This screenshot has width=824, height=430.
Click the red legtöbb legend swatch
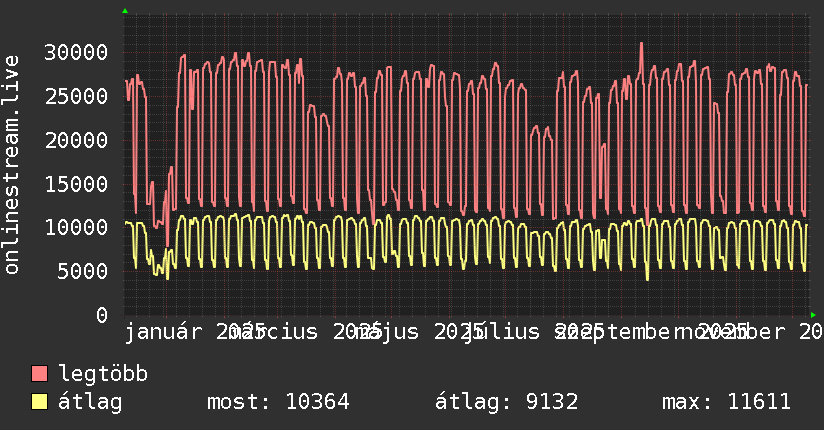pyautogui.click(x=39, y=374)
